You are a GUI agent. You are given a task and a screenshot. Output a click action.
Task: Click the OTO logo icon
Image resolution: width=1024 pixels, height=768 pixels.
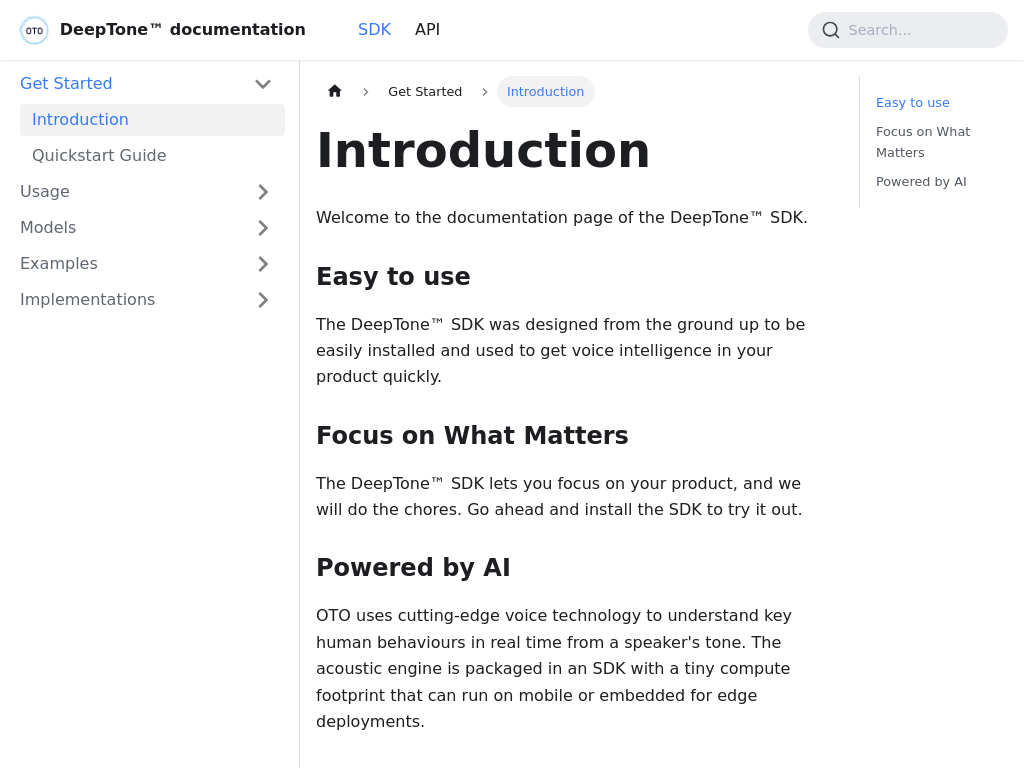click(x=34, y=30)
